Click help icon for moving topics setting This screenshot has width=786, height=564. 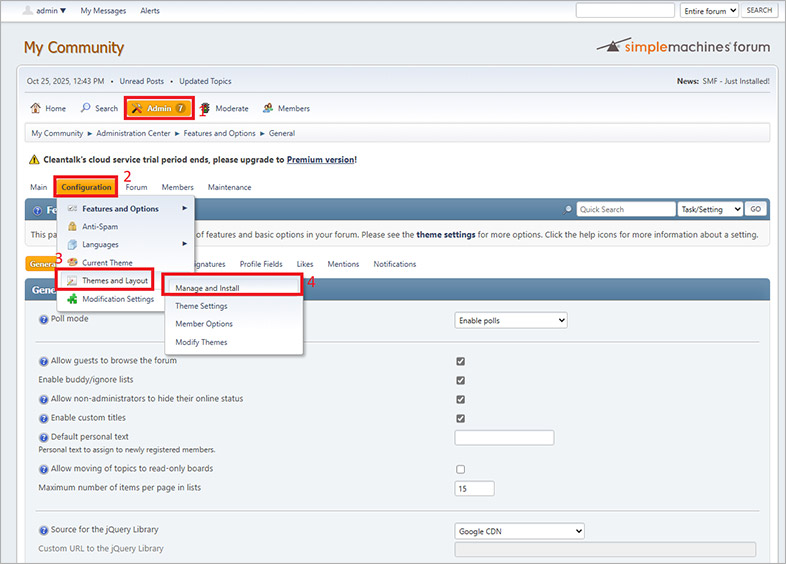44,469
